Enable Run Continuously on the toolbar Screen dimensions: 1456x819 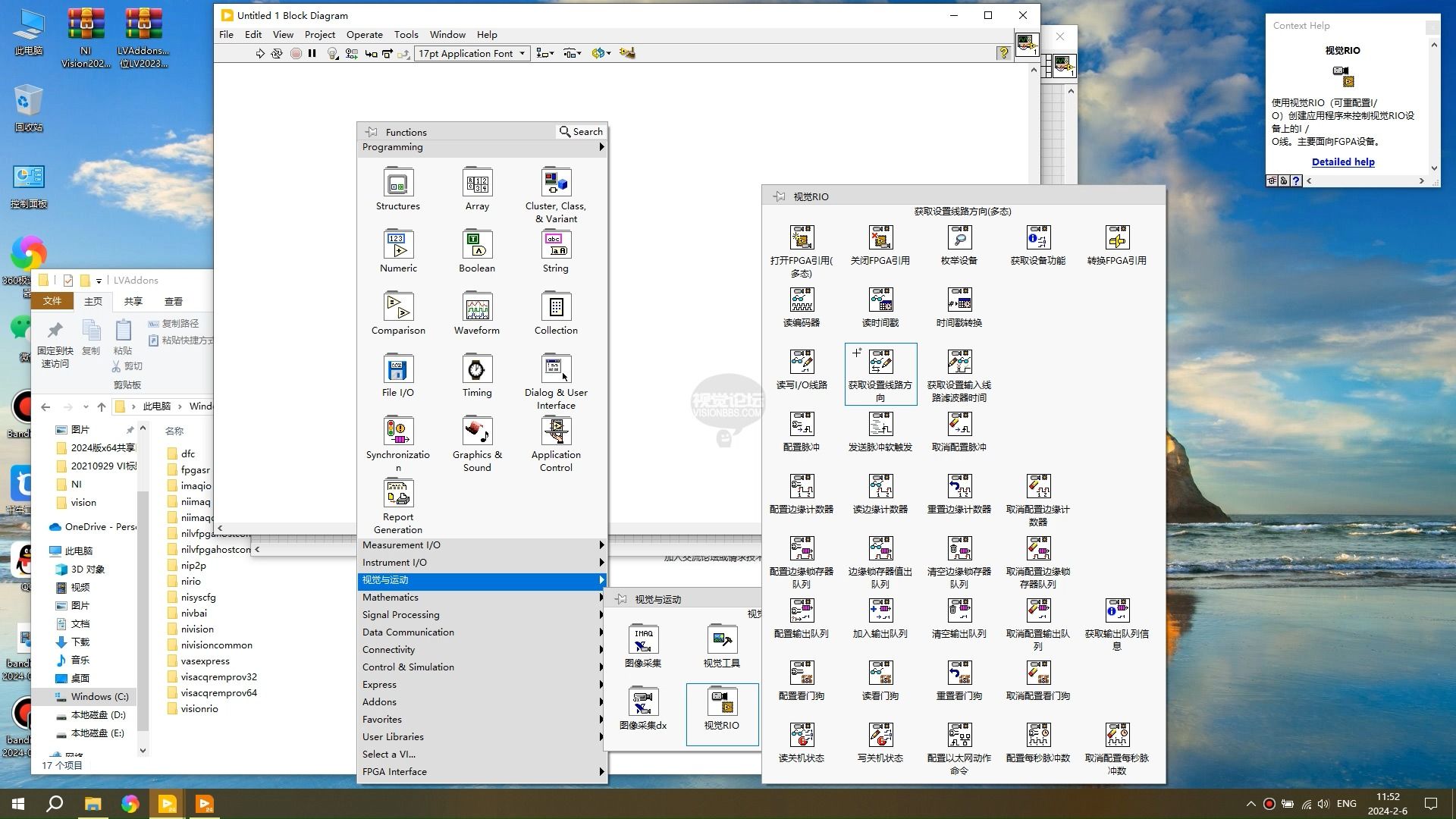[278, 53]
